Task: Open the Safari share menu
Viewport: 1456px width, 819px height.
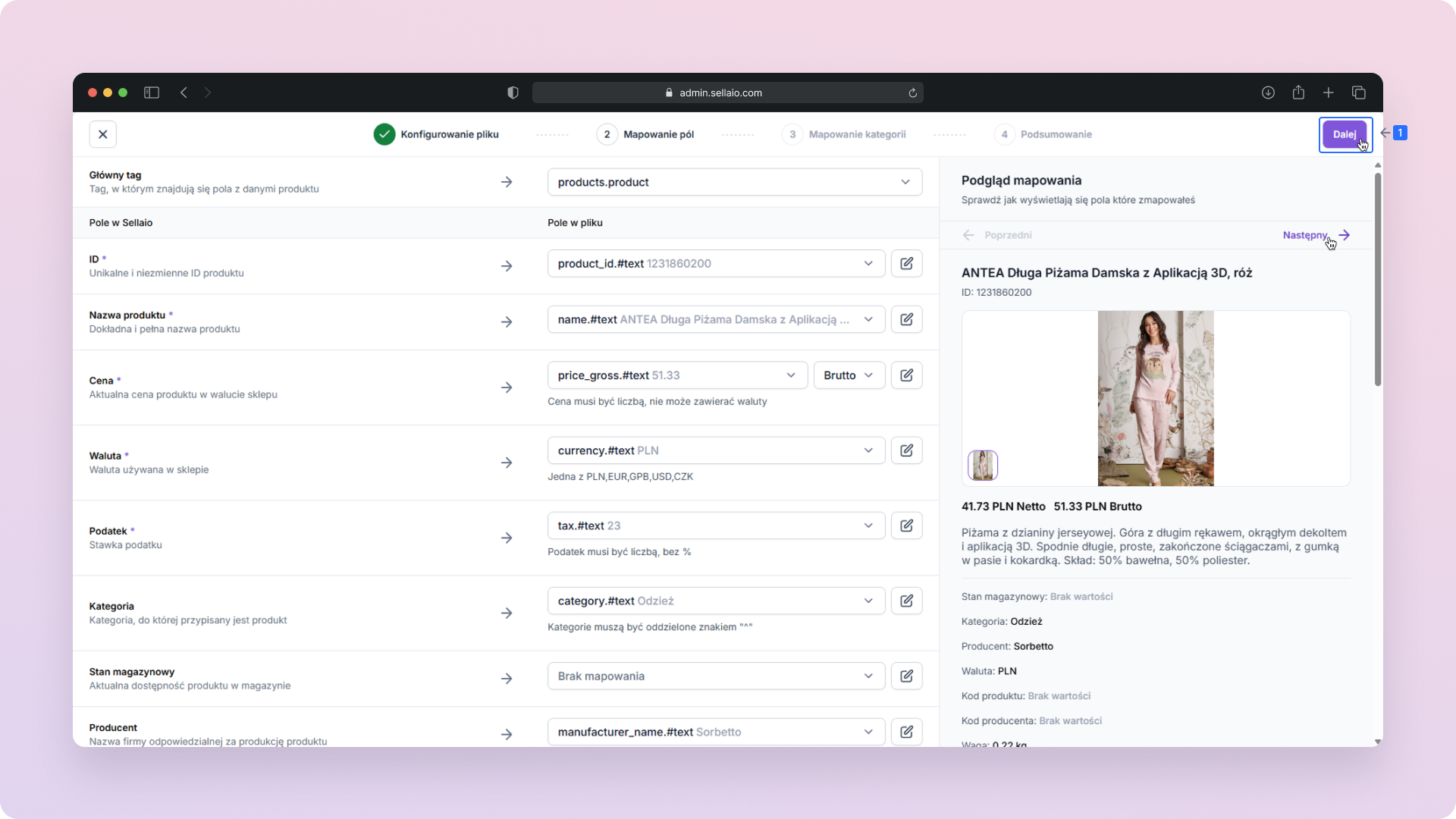Action: (x=1298, y=93)
